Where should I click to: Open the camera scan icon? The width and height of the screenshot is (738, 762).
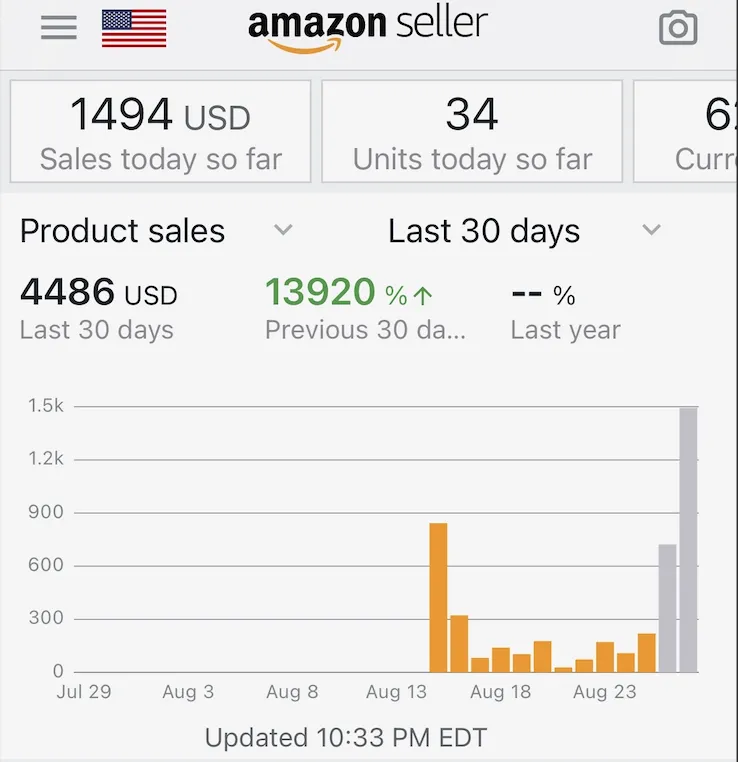(x=678, y=28)
